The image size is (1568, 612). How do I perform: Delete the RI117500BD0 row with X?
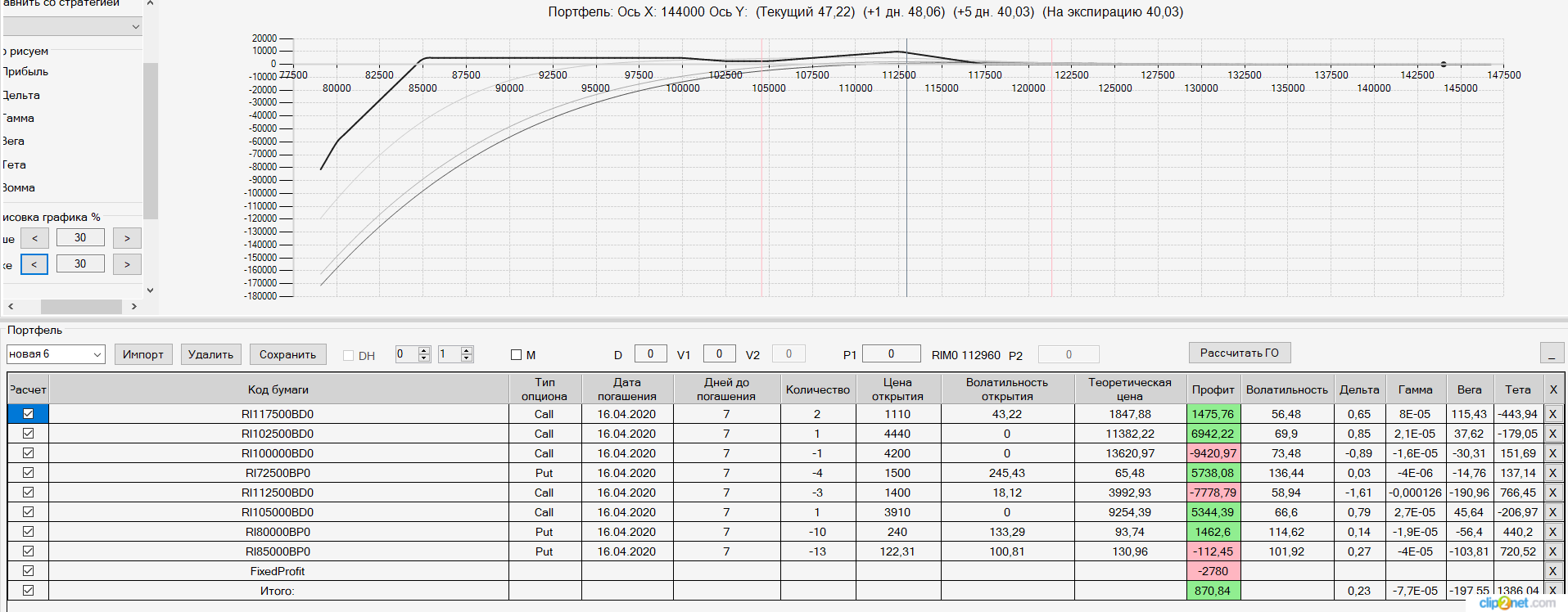click(1552, 414)
